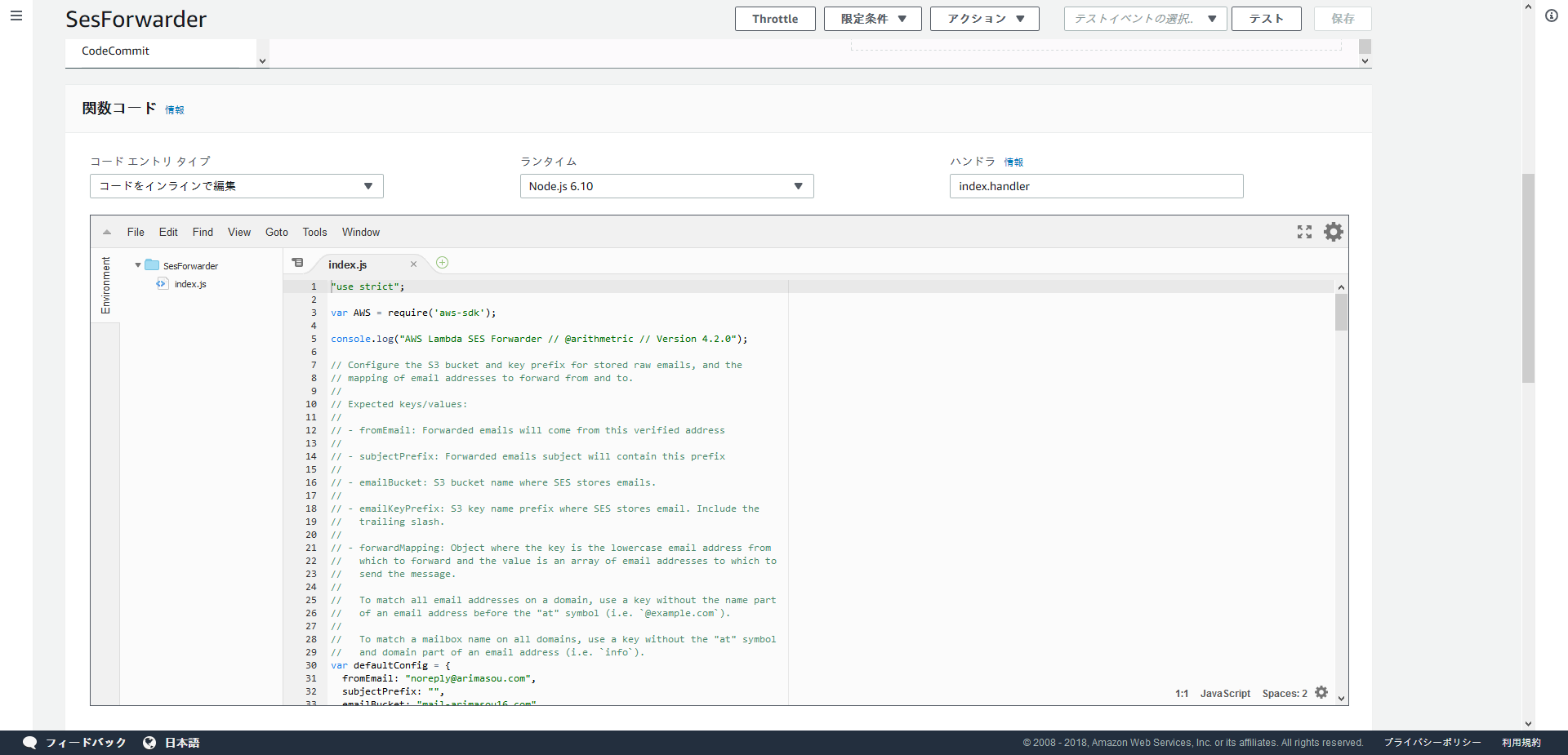Click page scrollbar down arrow
1568x755 pixels.
(1528, 723)
